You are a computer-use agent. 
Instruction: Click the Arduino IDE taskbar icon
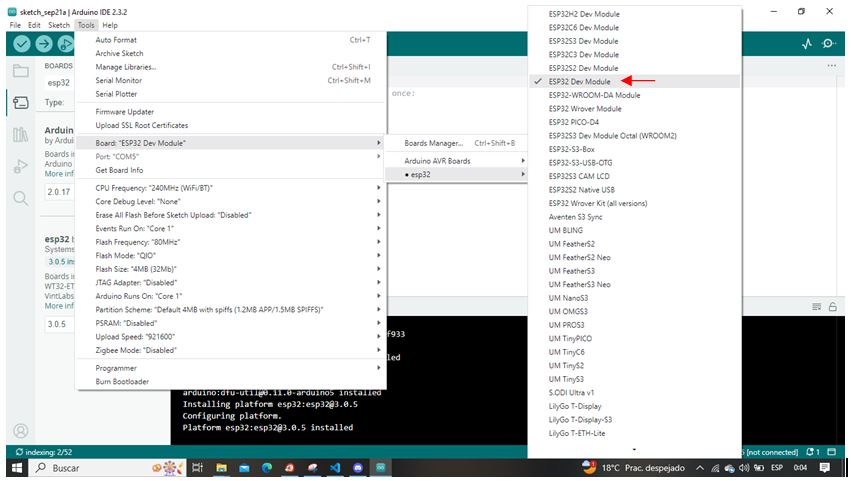click(380, 467)
